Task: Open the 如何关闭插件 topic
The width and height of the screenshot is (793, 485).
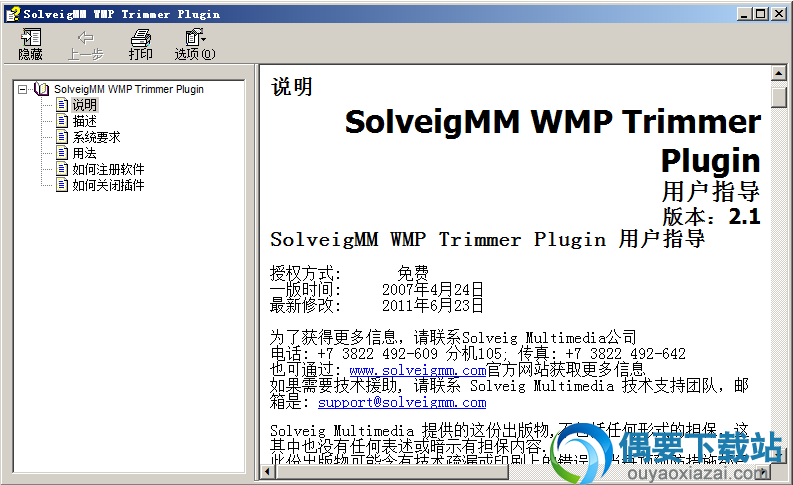Action: point(108,186)
